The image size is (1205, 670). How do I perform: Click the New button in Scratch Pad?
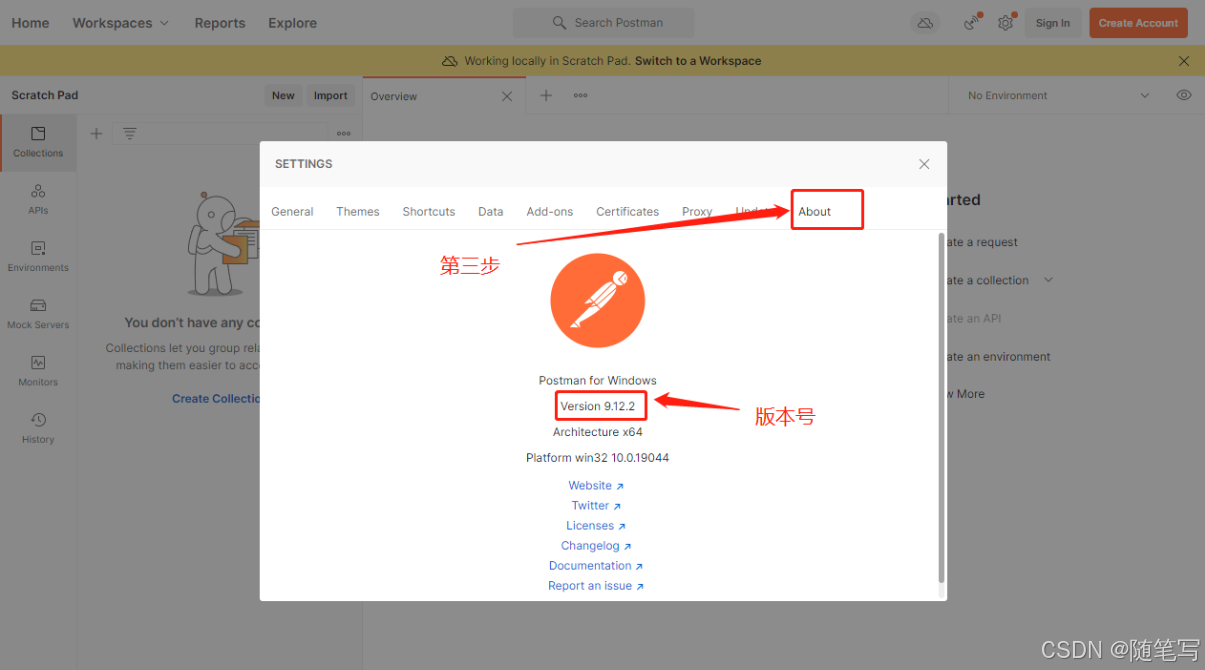[283, 95]
